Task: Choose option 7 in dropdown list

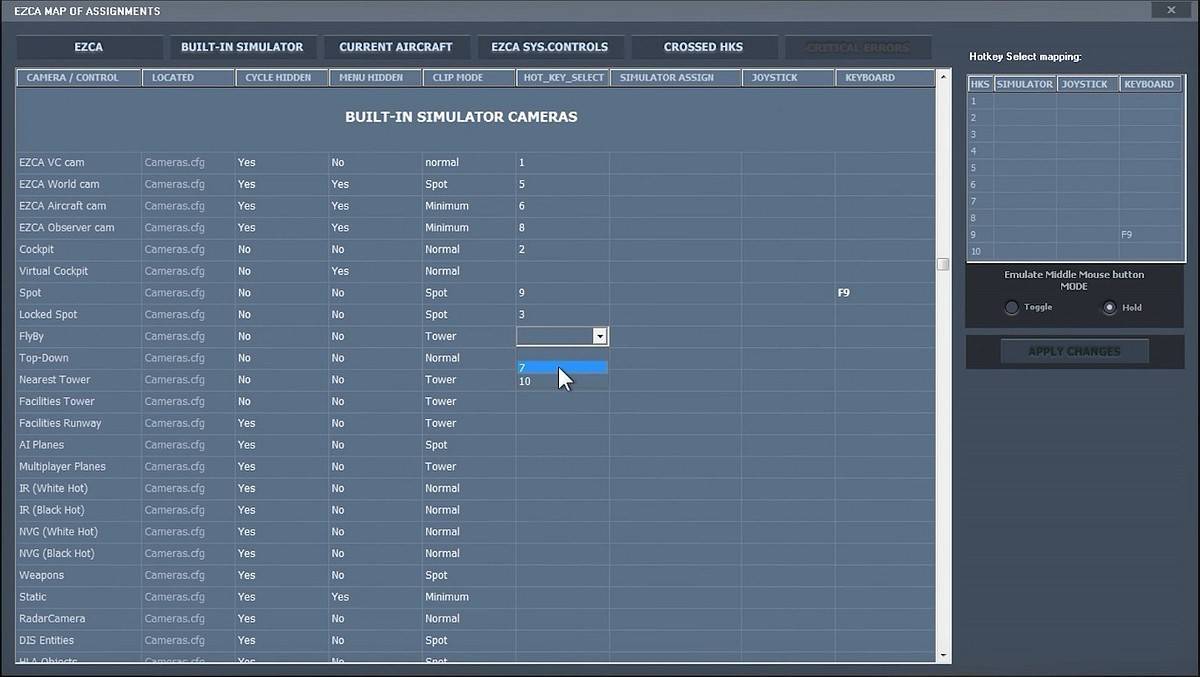Action: tap(561, 368)
